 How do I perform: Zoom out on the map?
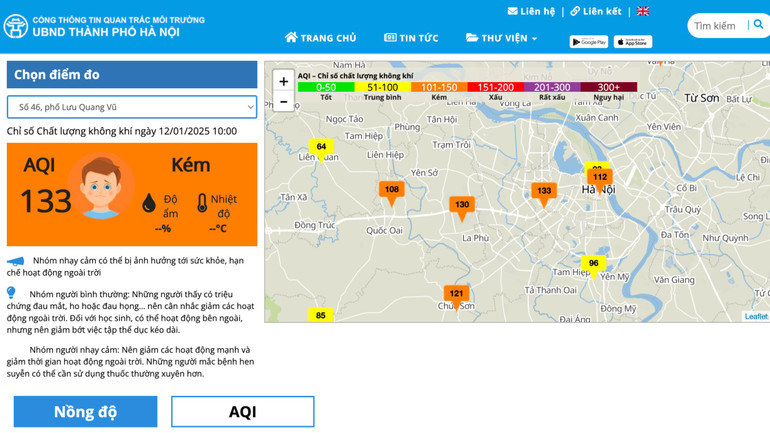point(284,101)
